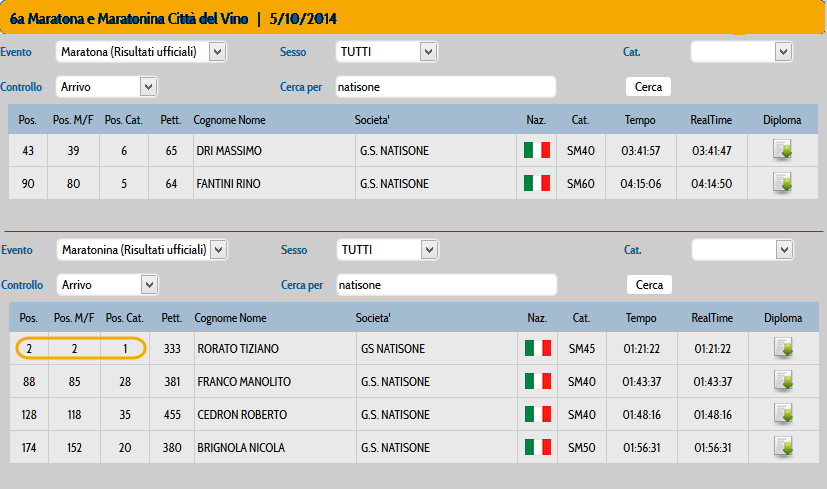Open bottom Controllo Arrivo dropdown
Image resolution: width=827 pixels, height=489 pixels.
[108, 285]
